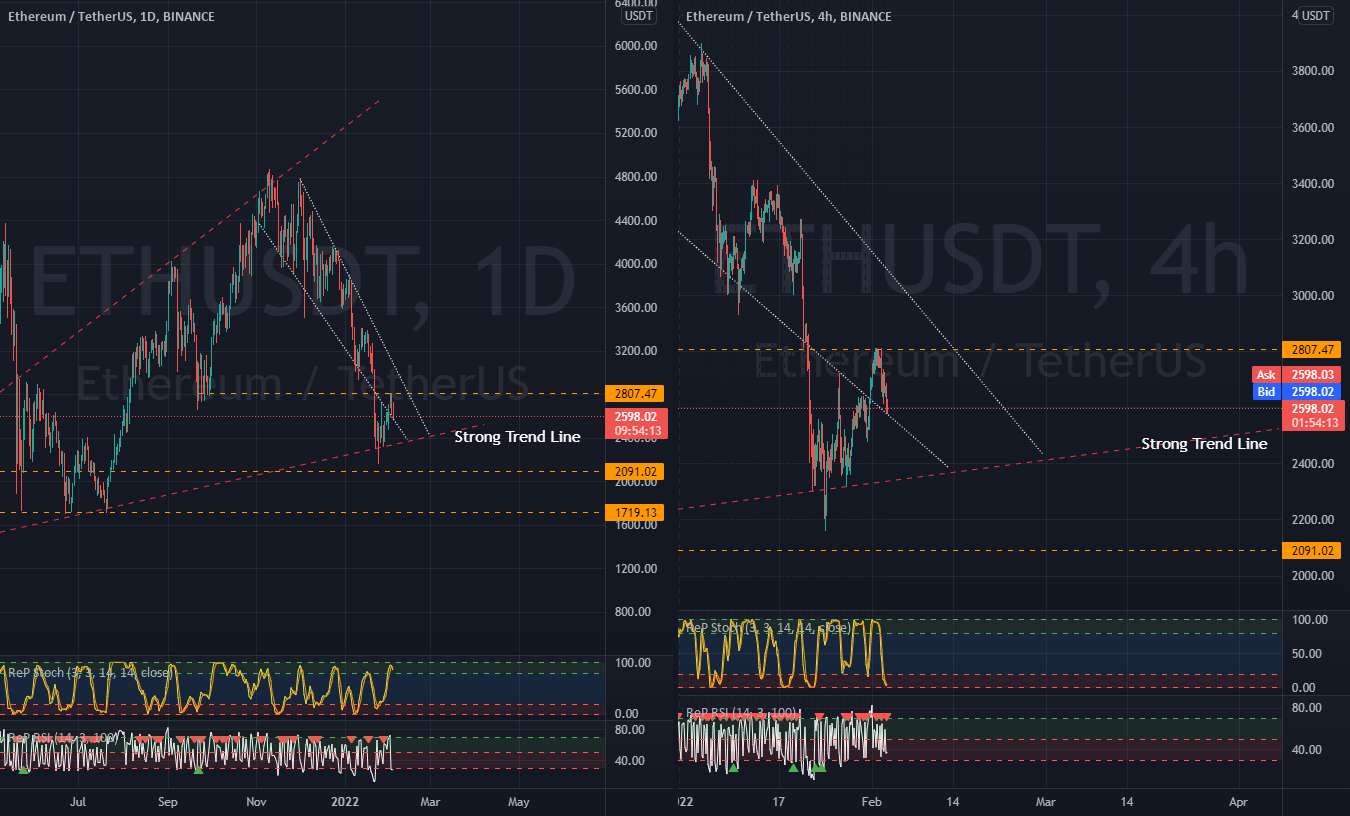This screenshot has width=1350, height=816.
Task: Click the May label on 1D time axis
Action: 518,802
